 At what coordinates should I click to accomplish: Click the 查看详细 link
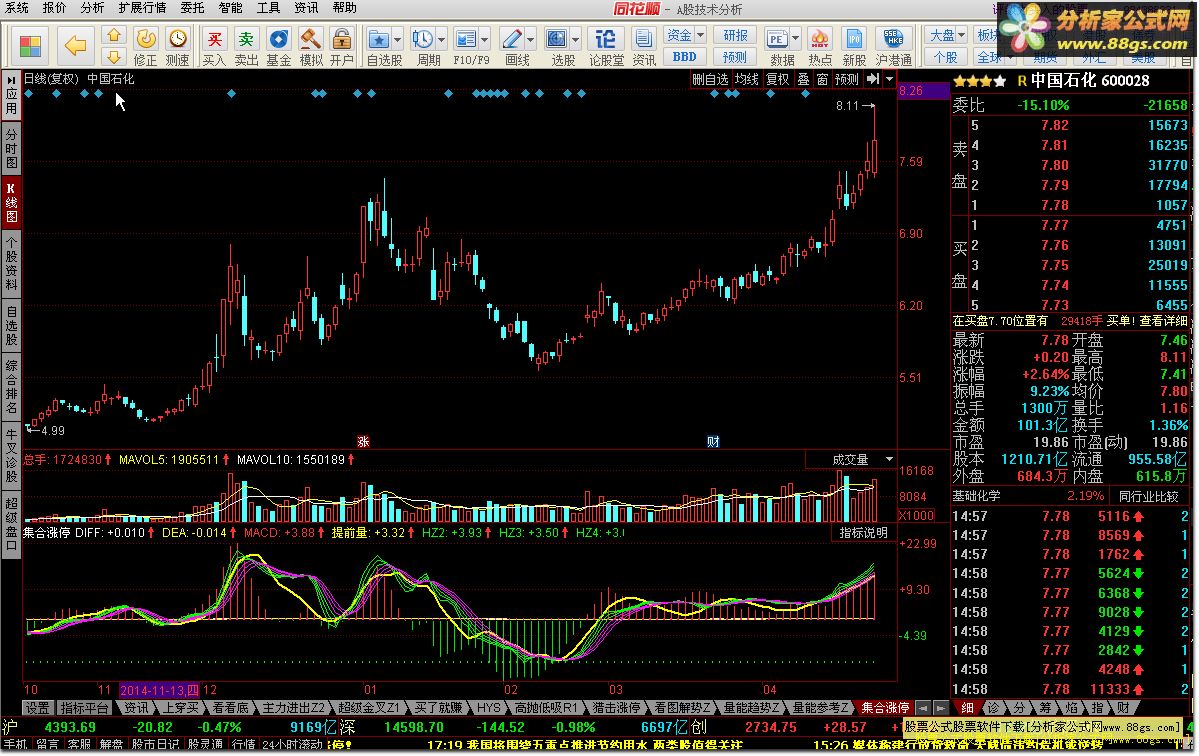click(1163, 321)
